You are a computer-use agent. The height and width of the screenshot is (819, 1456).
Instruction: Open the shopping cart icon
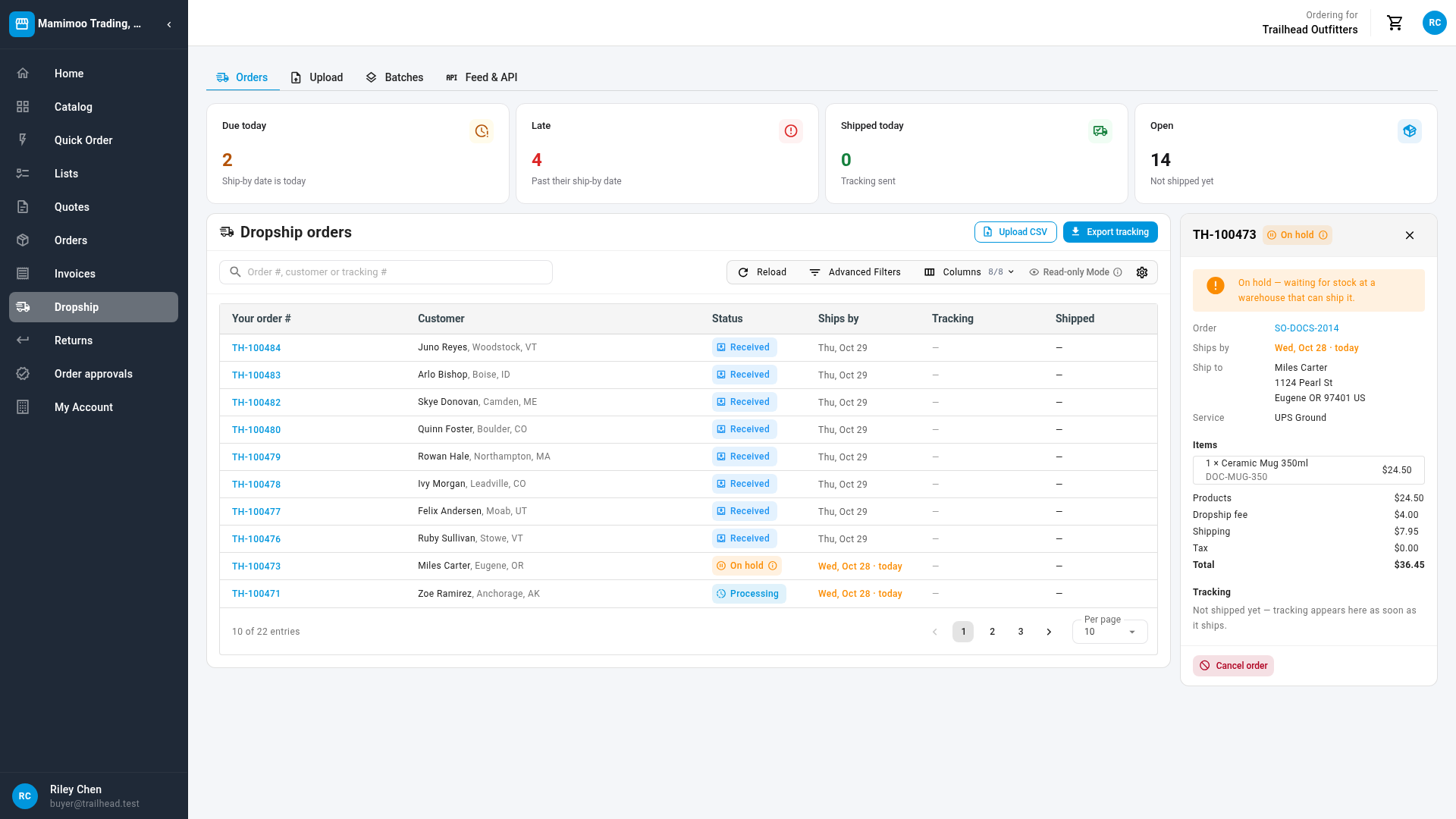point(1395,23)
